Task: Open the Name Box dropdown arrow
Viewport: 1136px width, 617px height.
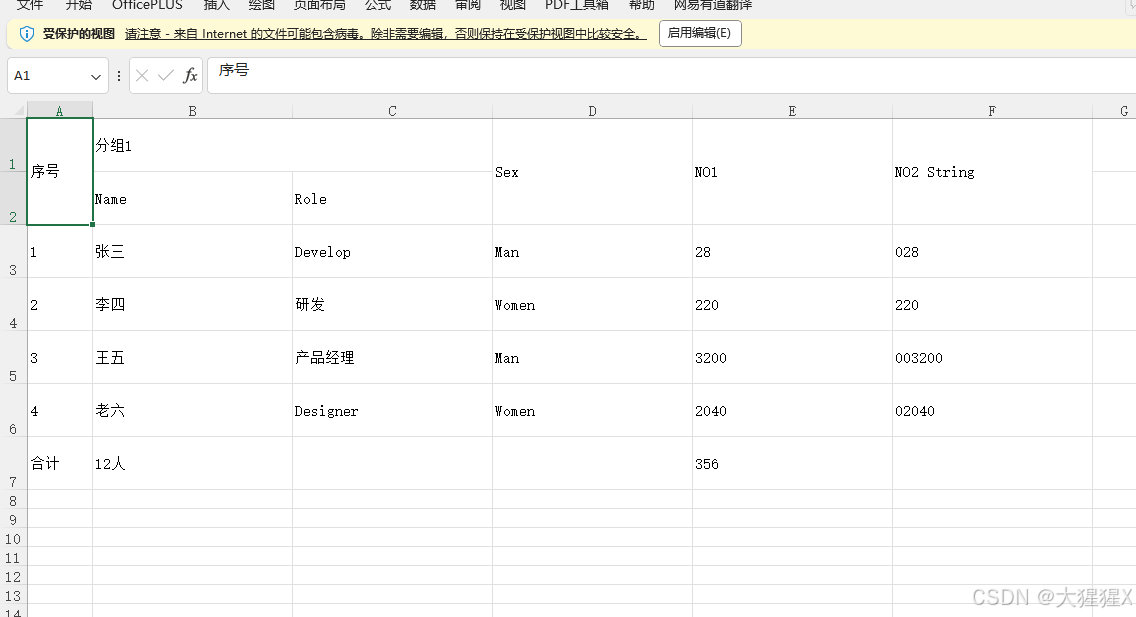Action: pyautogui.click(x=96, y=76)
